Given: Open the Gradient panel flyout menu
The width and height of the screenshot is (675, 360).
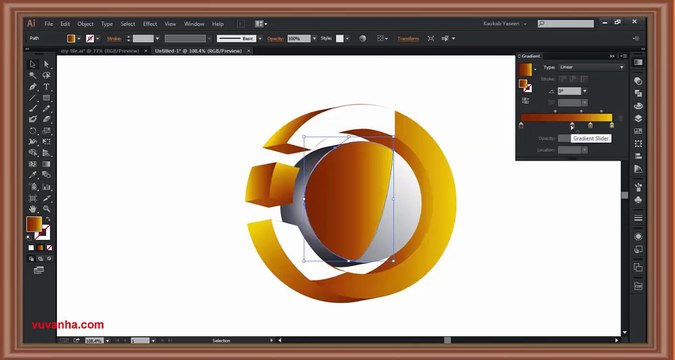Looking at the screenshot, I should [623, 56].
